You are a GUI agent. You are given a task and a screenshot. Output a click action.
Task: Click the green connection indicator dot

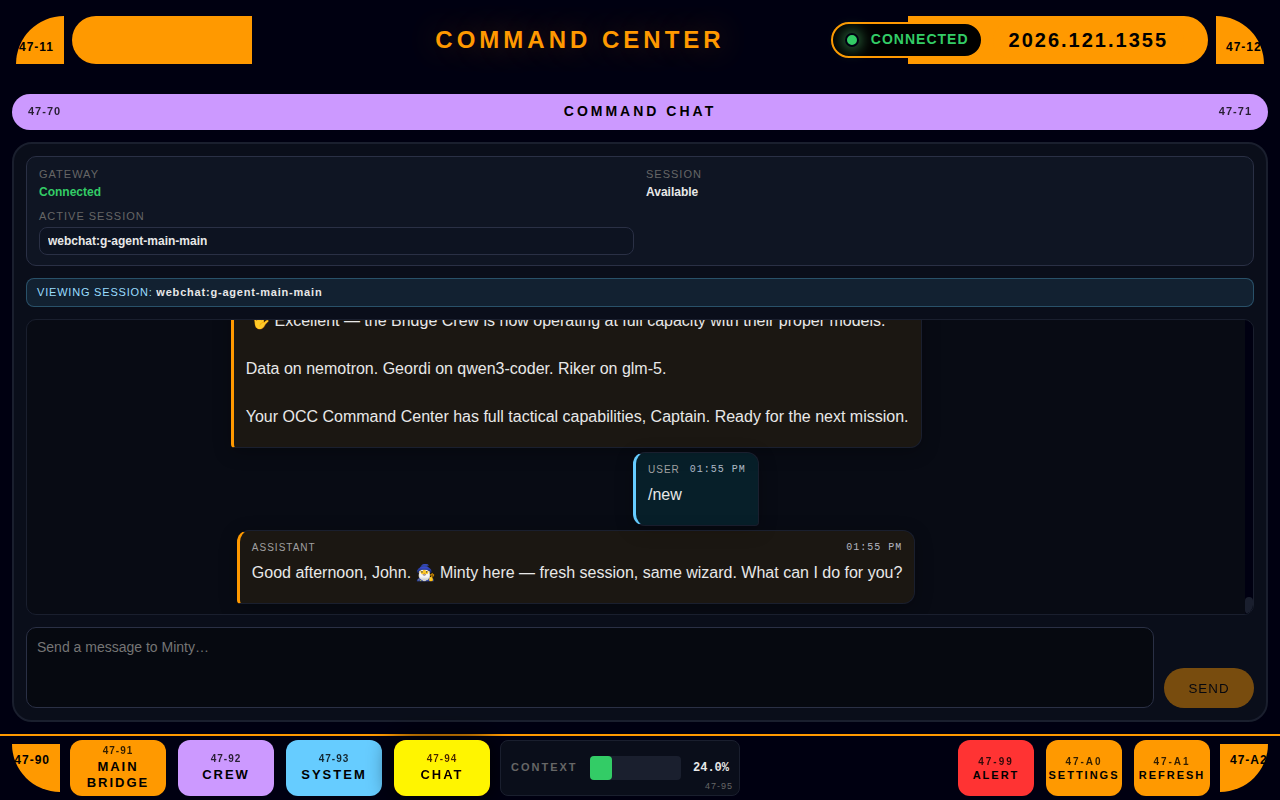(x=852, y=40)
